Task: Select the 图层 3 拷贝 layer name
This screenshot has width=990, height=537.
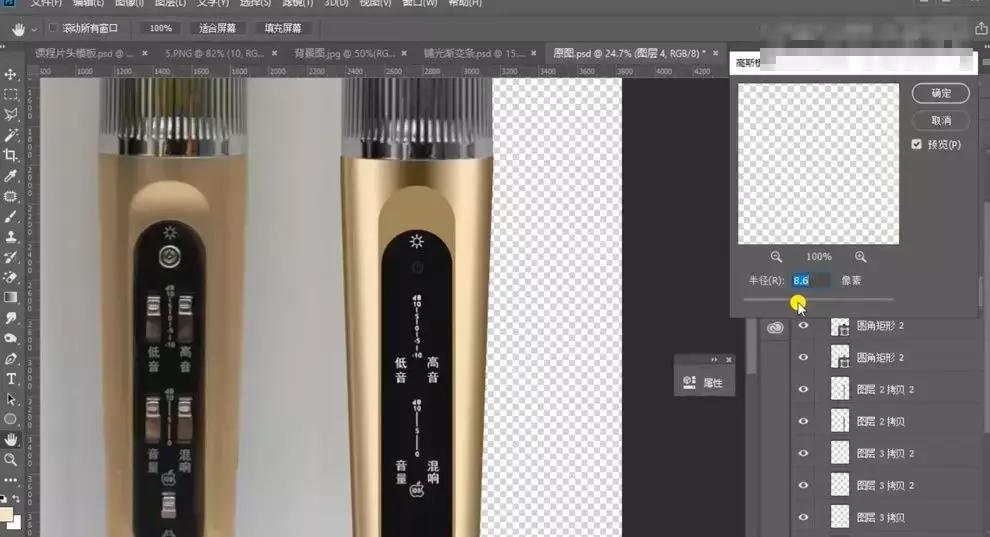Action: [x=881, y=517]
